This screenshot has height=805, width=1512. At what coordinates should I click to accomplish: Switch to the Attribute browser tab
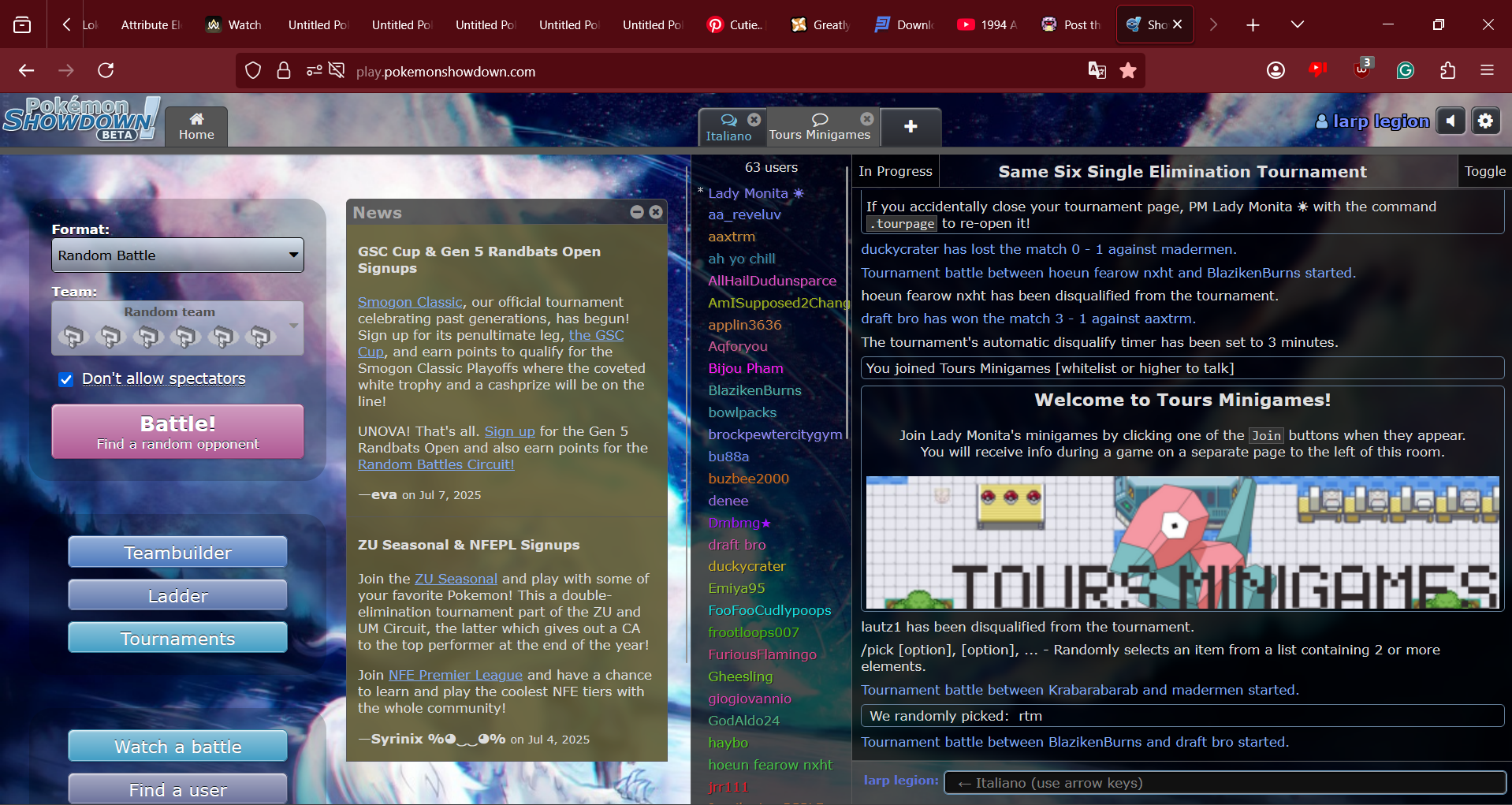coord(150,24)
